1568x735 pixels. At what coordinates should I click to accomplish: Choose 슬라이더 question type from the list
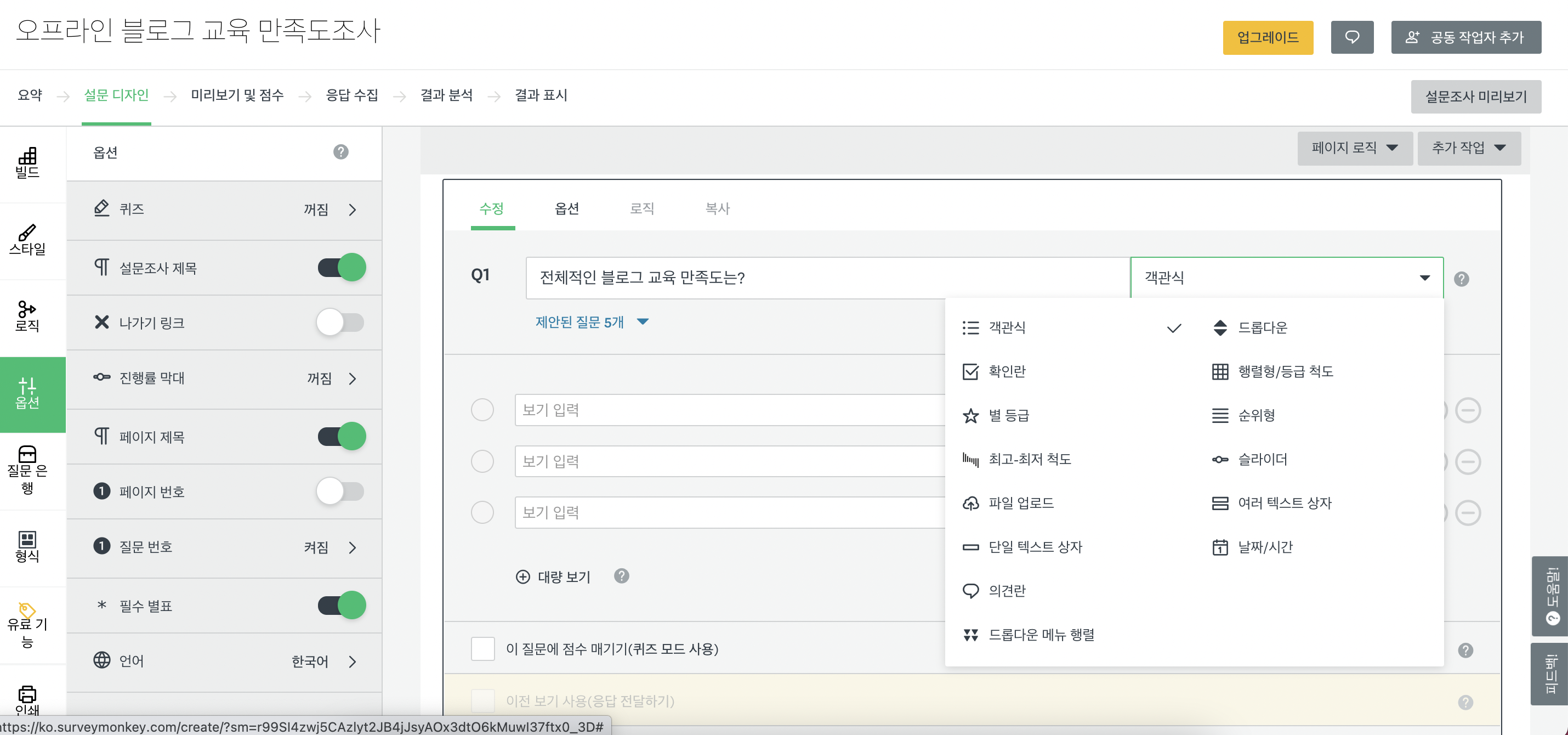1263,459
